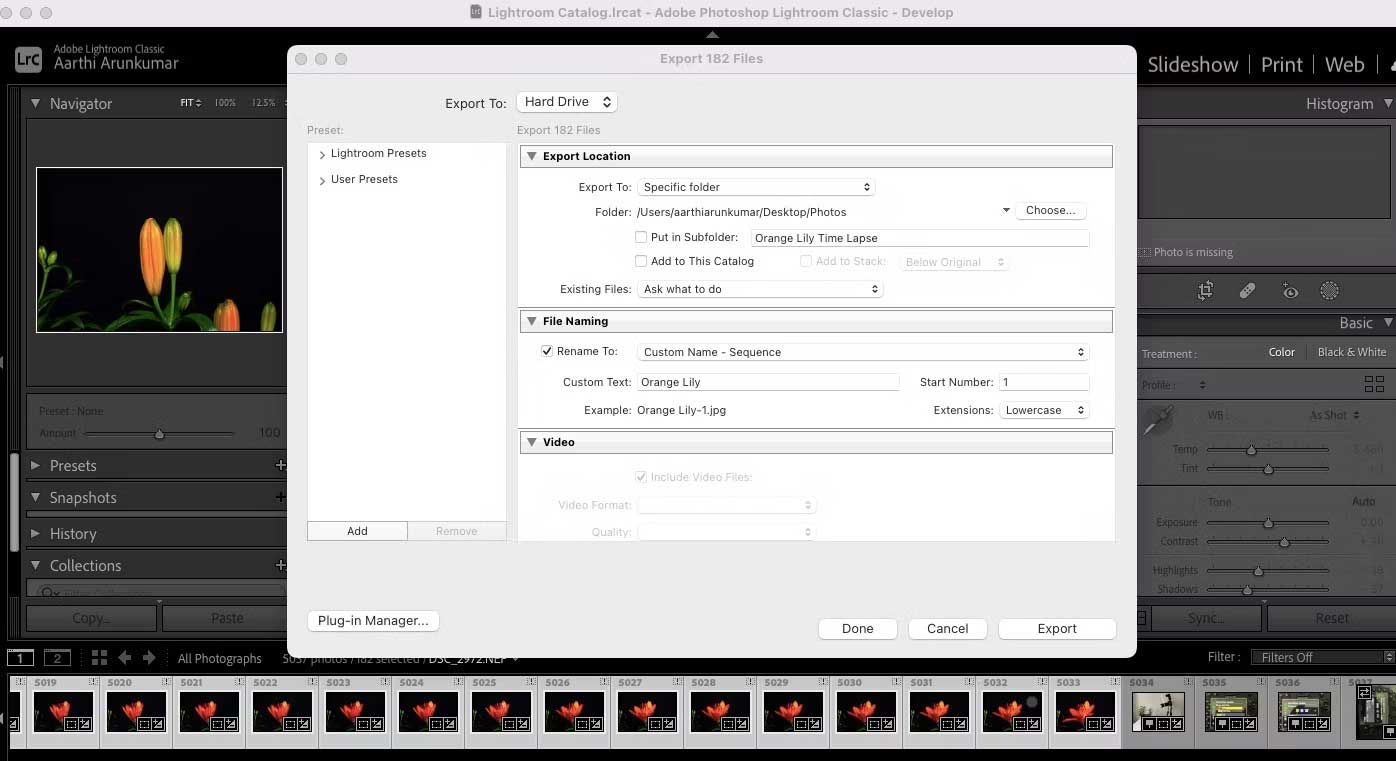The image size is (1396, 761).
Task: Expand the Lightroom Presets tree item
Action: tap(322, 155)
